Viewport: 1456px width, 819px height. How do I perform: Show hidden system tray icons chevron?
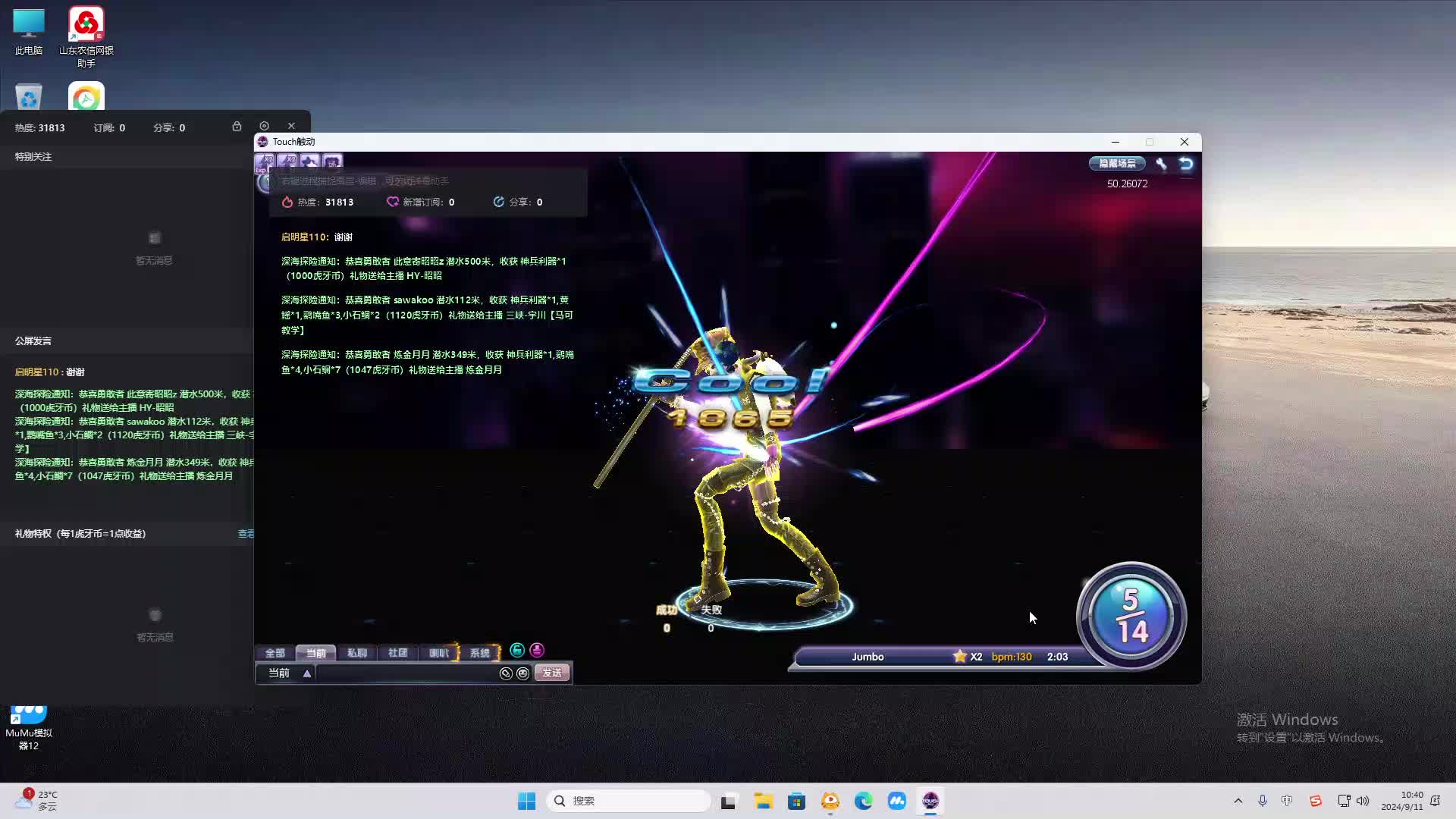point(1238,801)
